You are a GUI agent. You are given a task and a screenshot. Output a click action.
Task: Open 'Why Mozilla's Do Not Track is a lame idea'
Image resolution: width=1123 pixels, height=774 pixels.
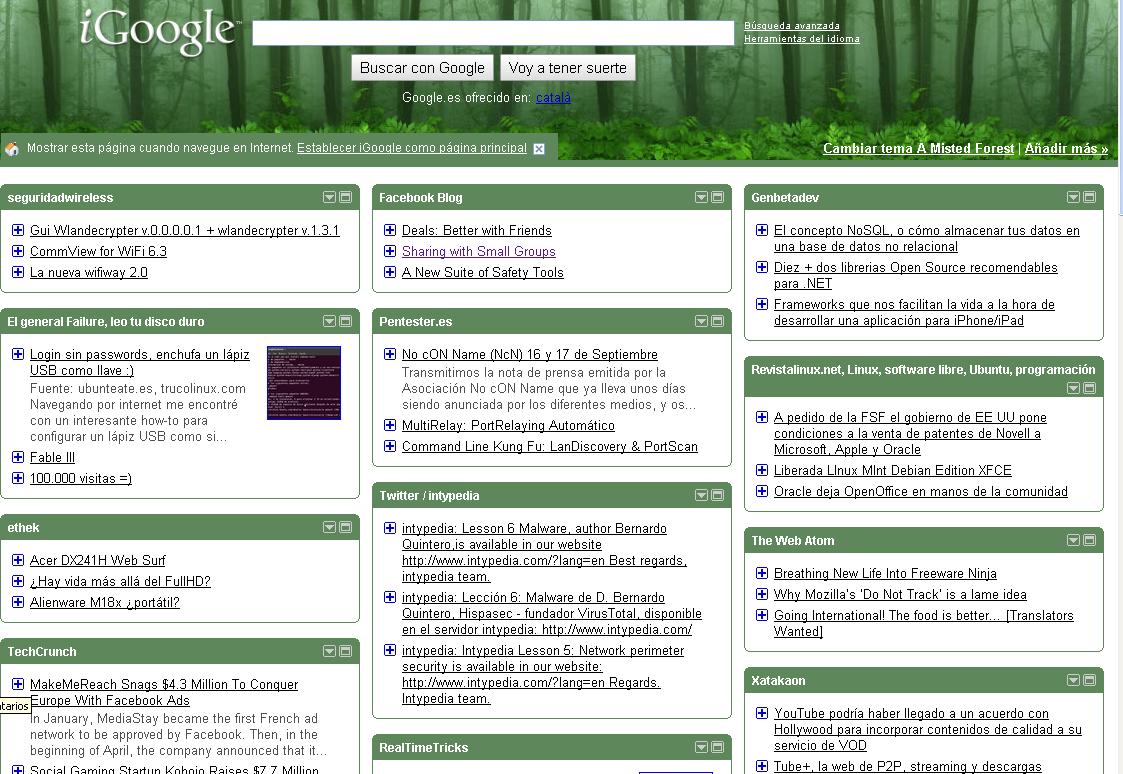click(900, 594)
